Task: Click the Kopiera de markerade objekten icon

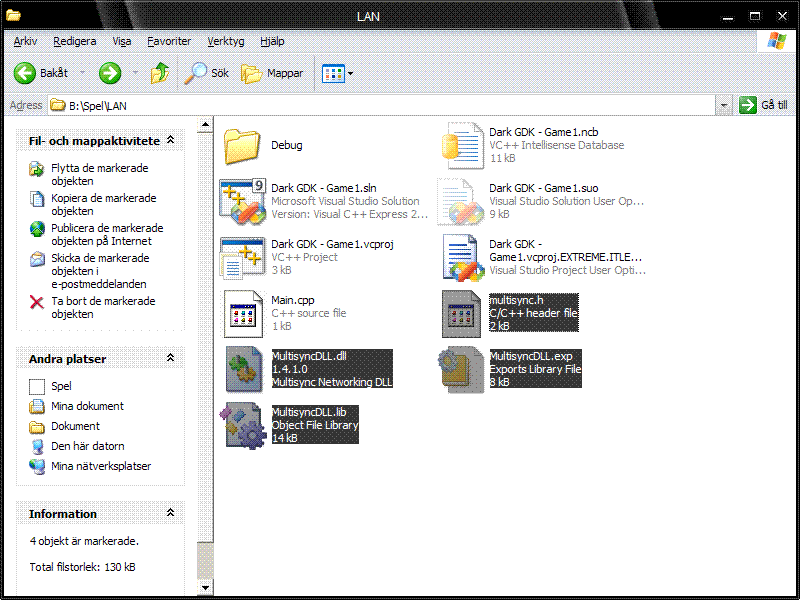Action: [37, 199]
